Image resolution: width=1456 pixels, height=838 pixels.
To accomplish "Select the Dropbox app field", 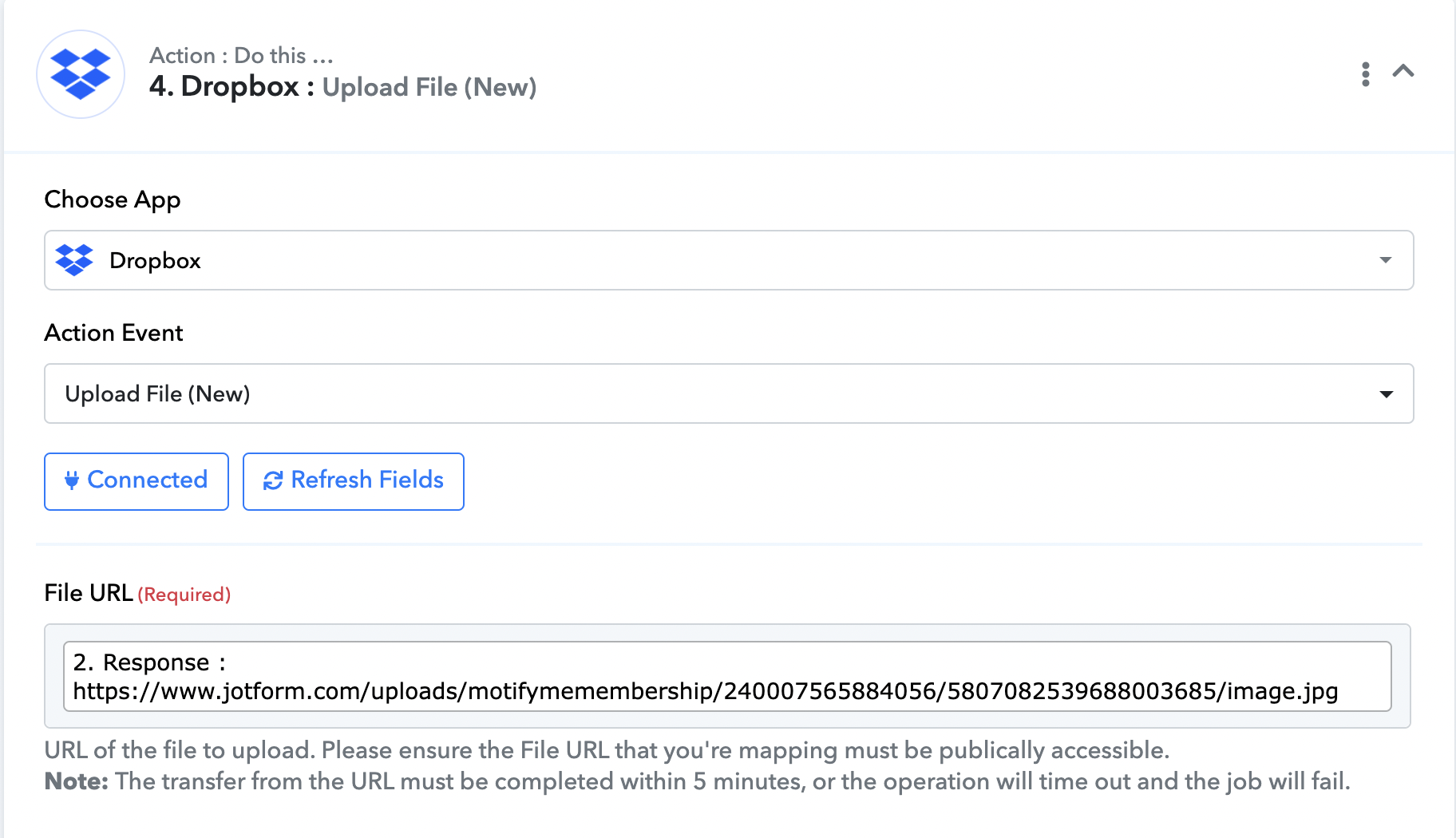I will pos(729,260).
